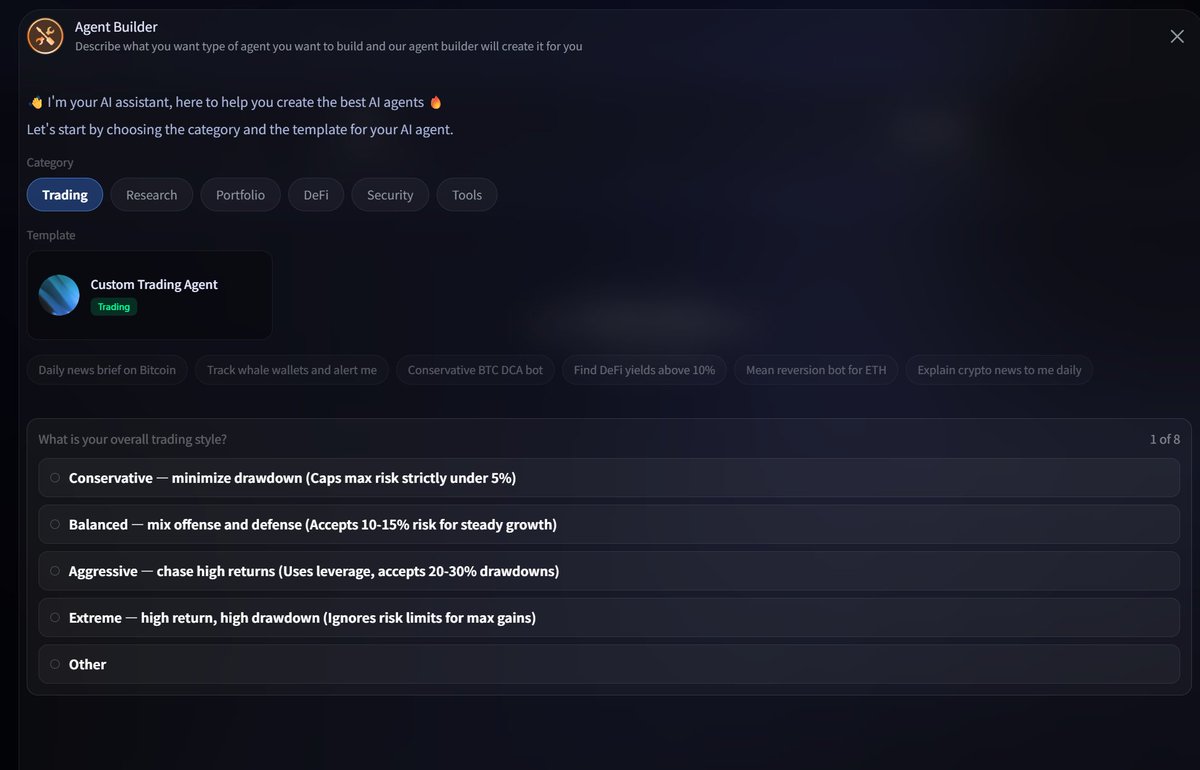The width and height of the screenshot is (1200, 770).
Task: Click the Custom Trading Agent avatar icon
Action: click(59, 295)
